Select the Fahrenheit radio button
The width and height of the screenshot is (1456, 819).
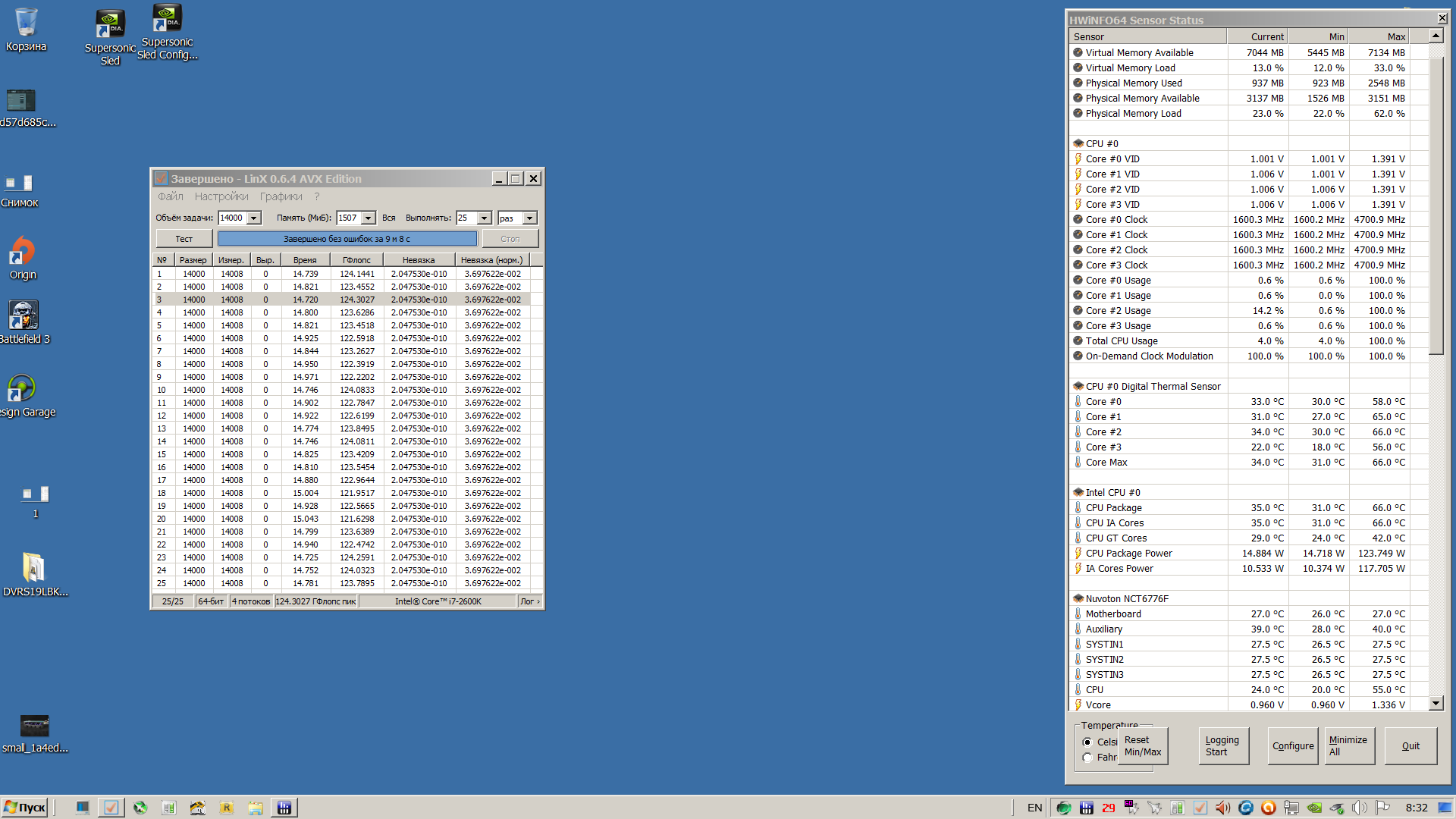click(x=1087, y=757)
